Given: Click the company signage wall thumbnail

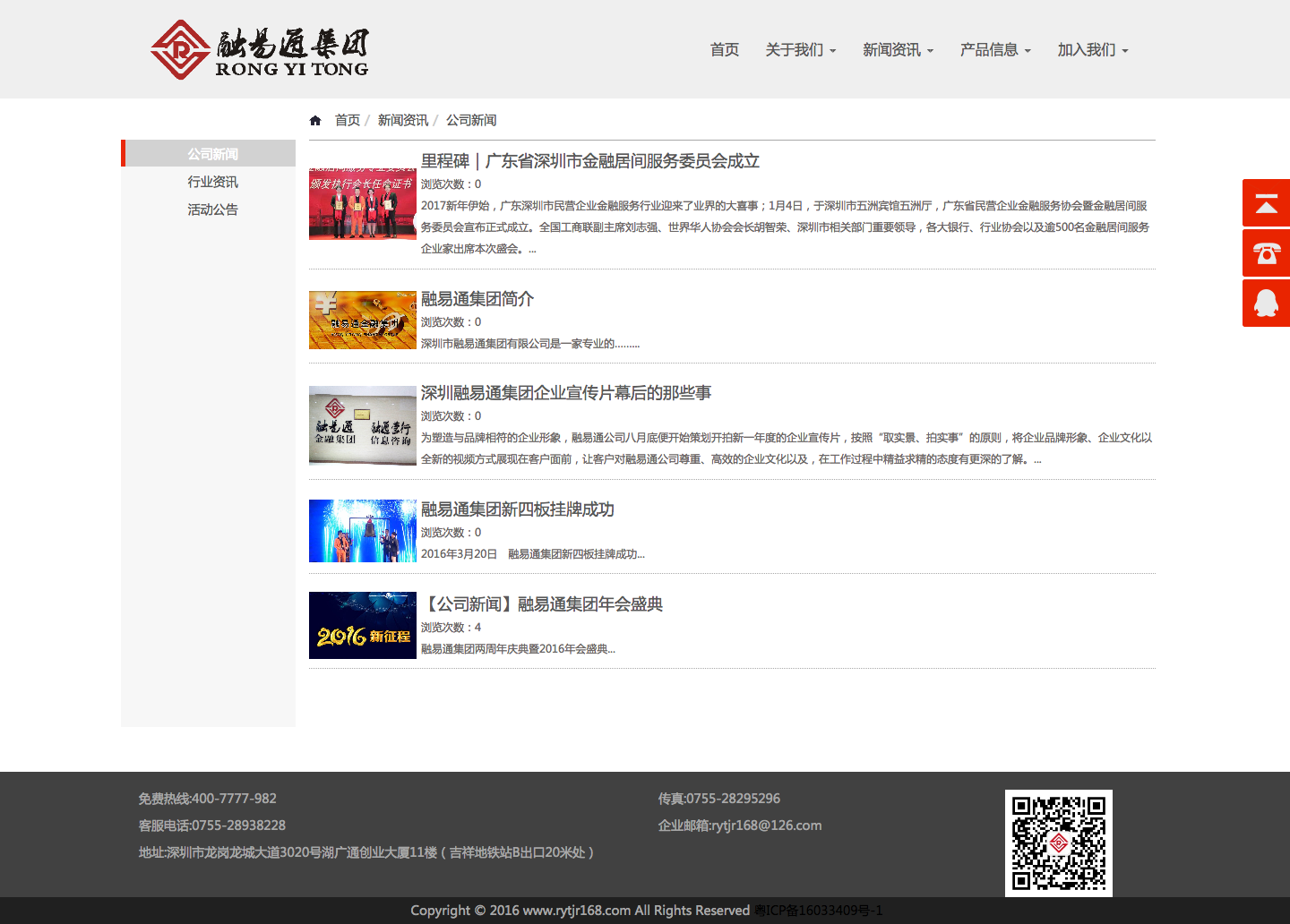Looking at the screenshot, I should (363, 425).
